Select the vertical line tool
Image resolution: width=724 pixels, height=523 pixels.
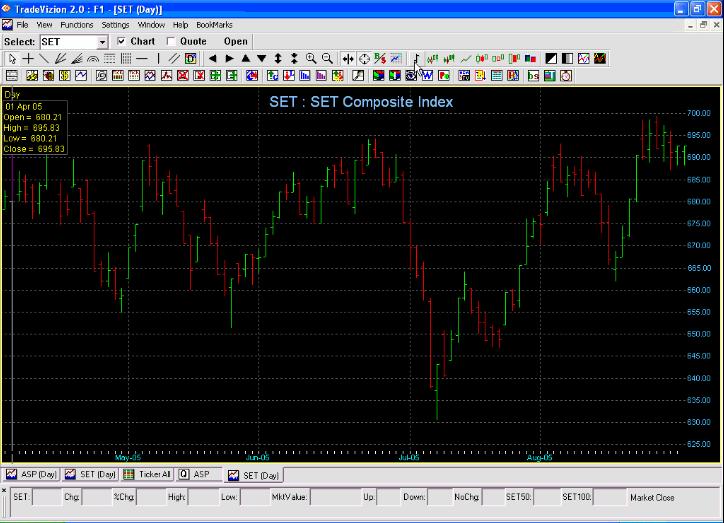pos(158,59)
